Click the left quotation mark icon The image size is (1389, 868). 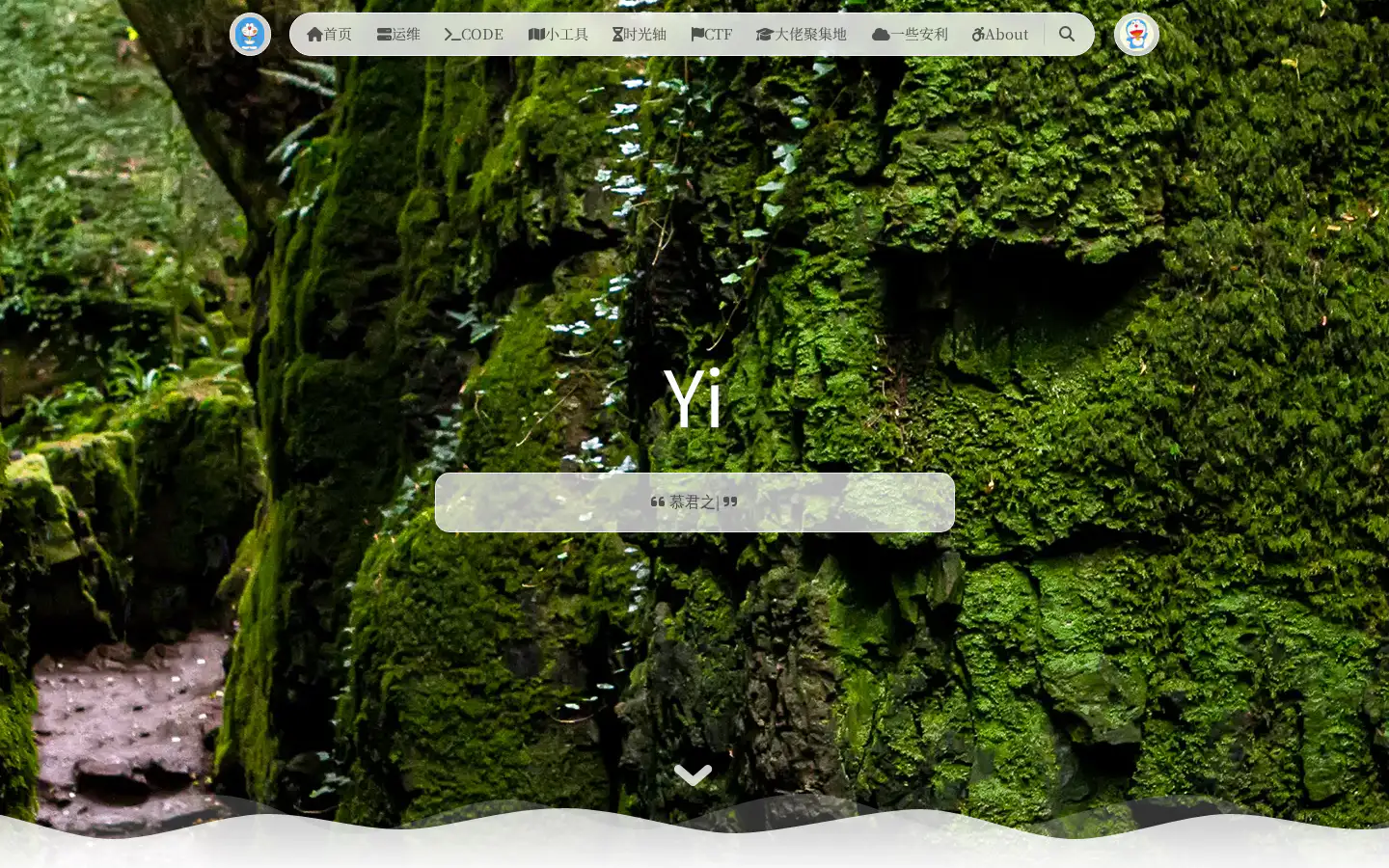[x=658, y=502]
